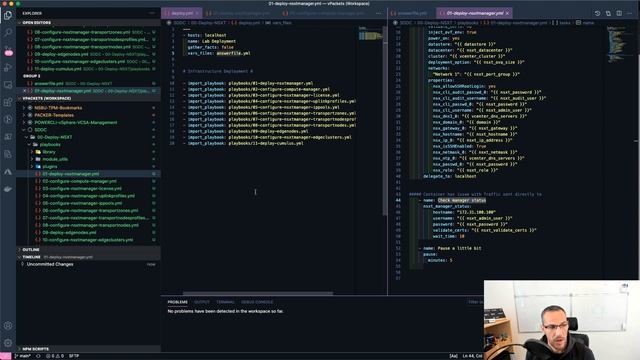
Task: Open 04-configure-nsxtmanager-uplinkprofiles.yml in file tree
Action: coord(88,196)
